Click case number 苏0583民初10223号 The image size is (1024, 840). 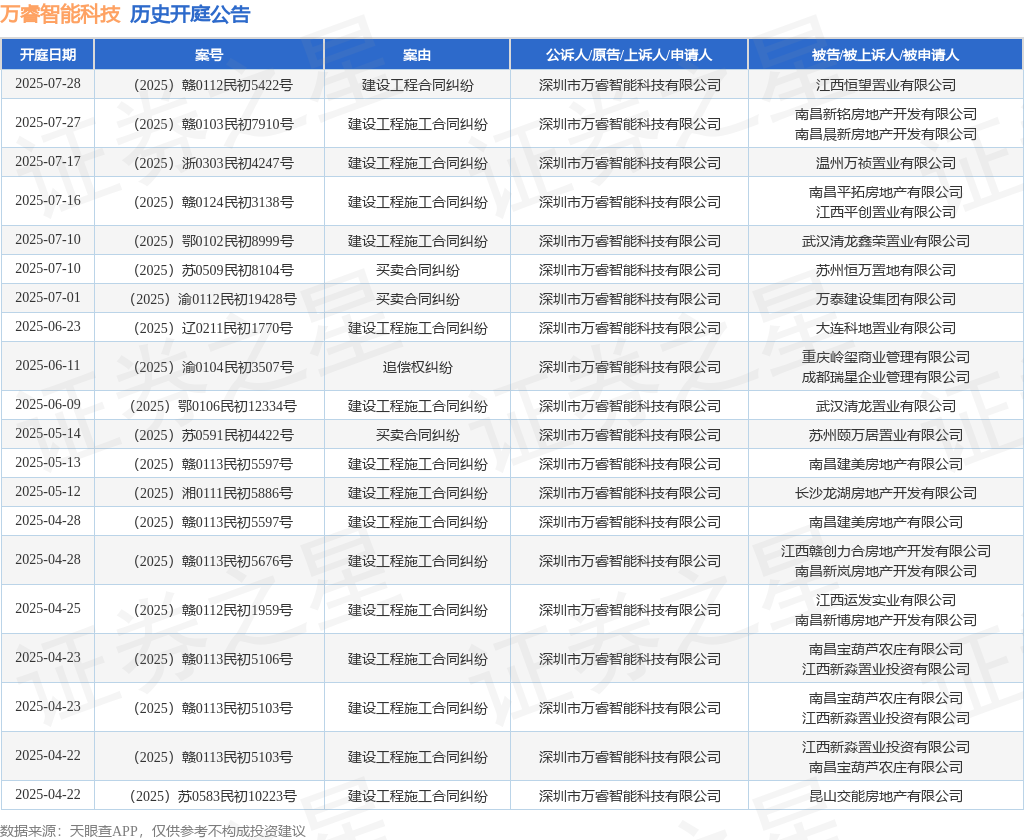pyautogui.click(x=213, y=796)
